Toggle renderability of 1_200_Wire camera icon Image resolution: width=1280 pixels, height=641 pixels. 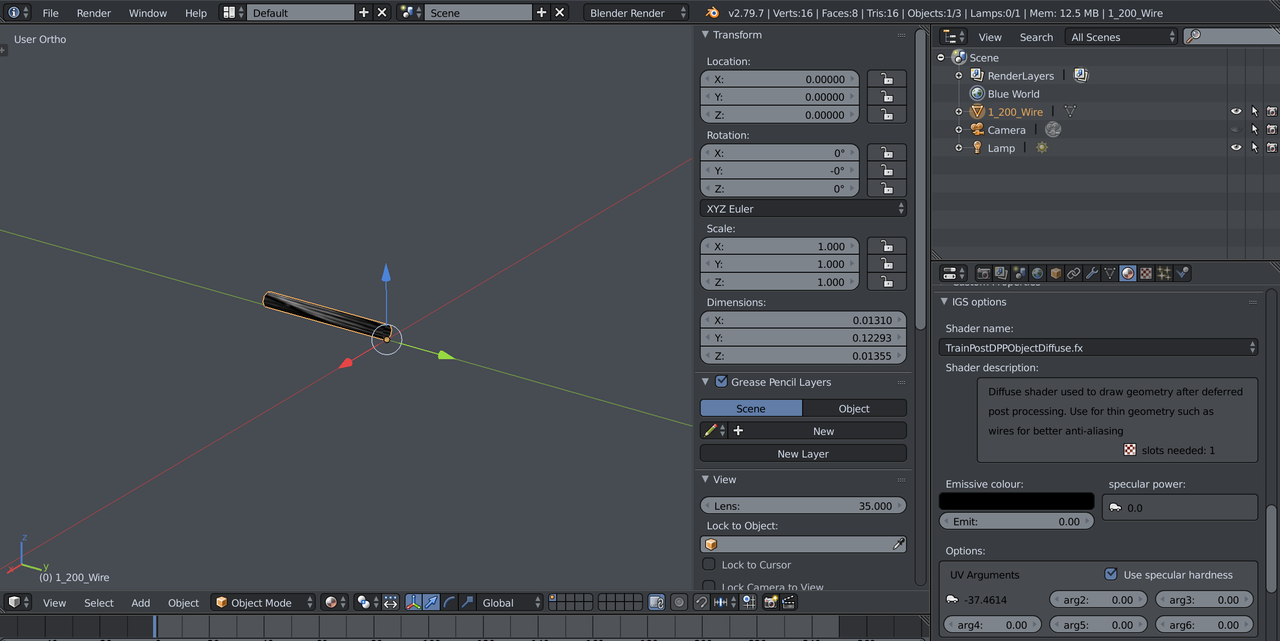pyautogui.click(x=1272, y=112)
